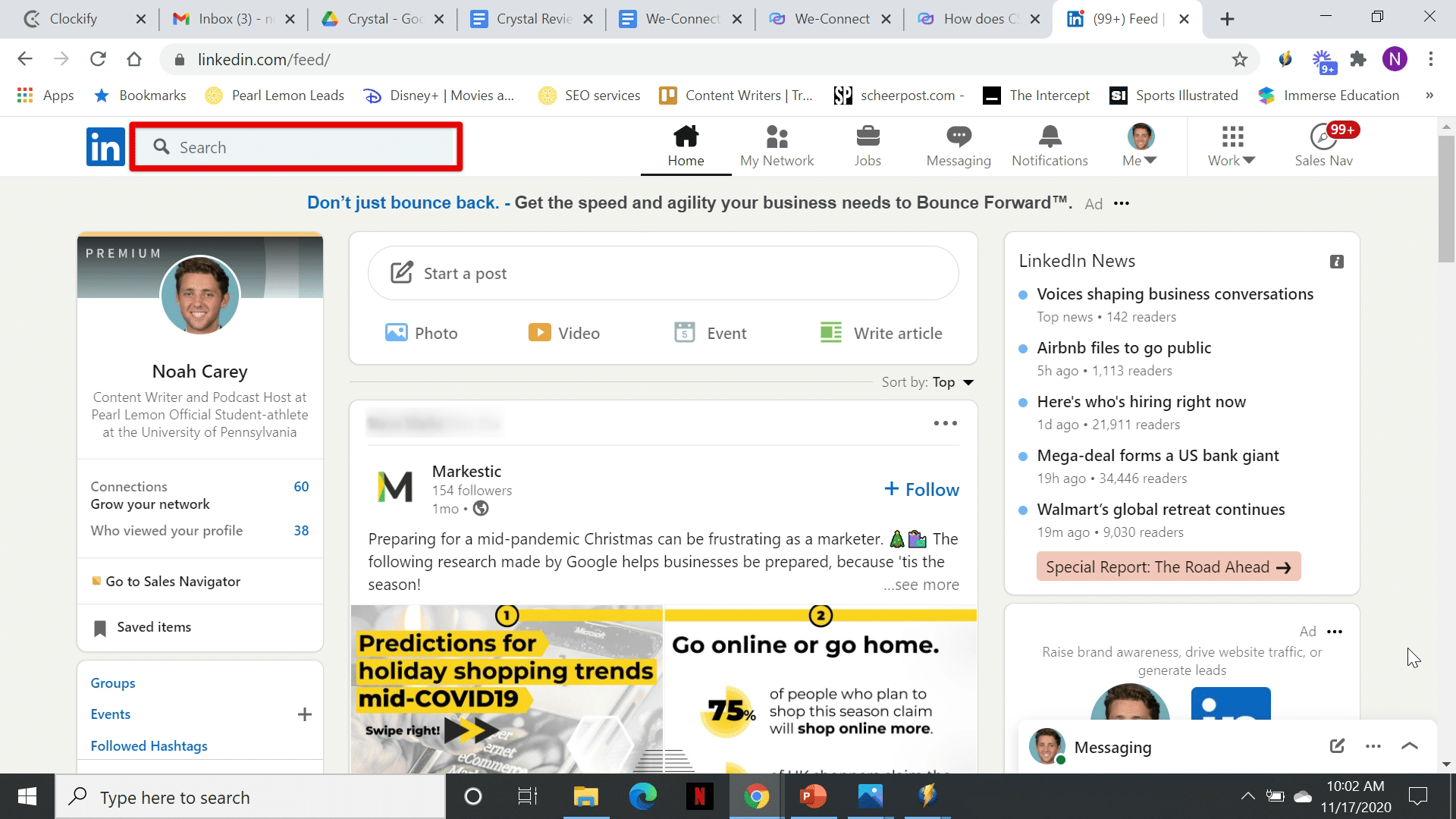
Task: Expand post with see more
Action: [921, 585]
